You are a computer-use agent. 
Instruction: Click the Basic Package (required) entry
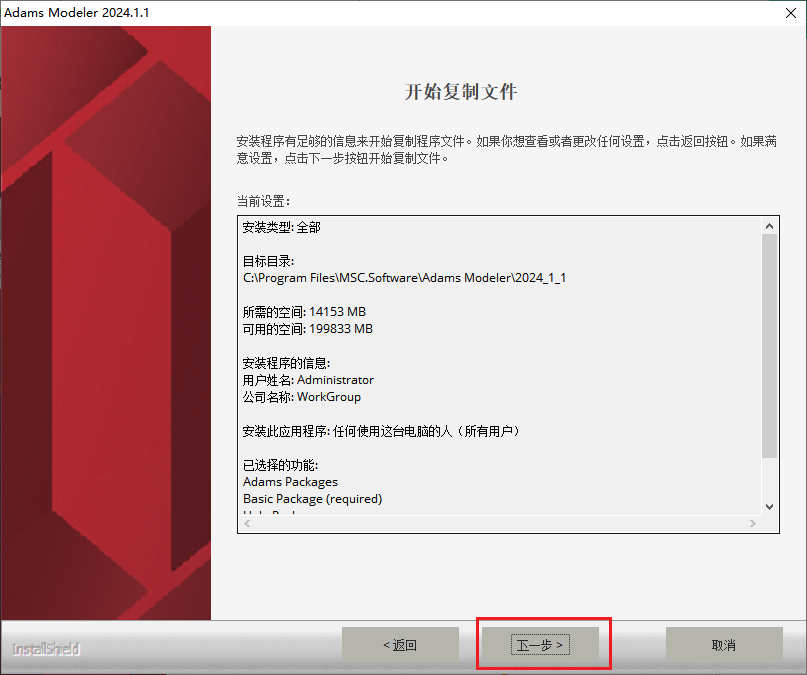(x=312, y=499)
